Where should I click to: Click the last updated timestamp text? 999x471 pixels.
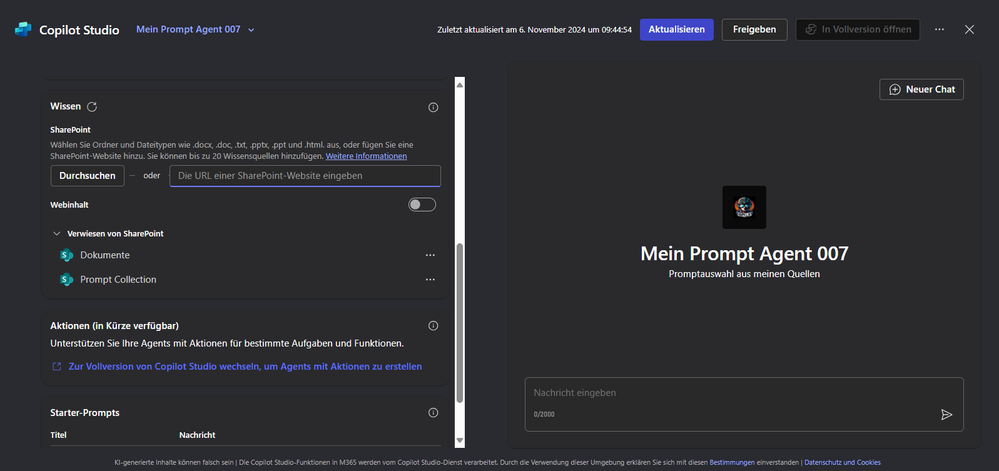tap(535, 30)
